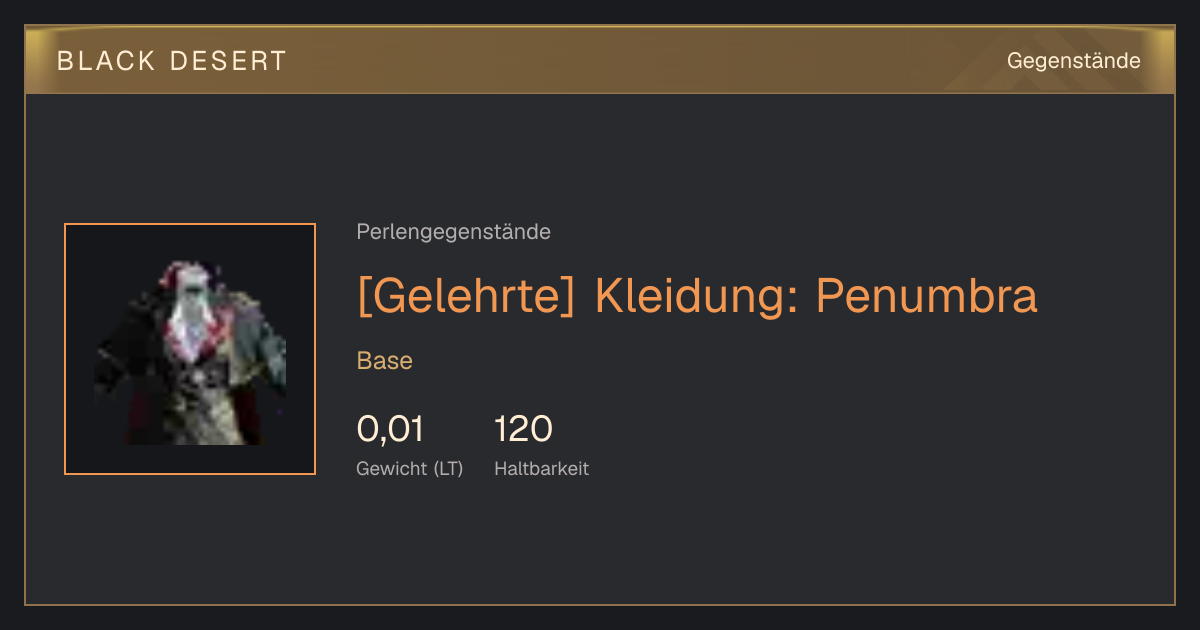Click the 120 durability value
This screenshot has height=630, width=1200.
pos(523,430)
